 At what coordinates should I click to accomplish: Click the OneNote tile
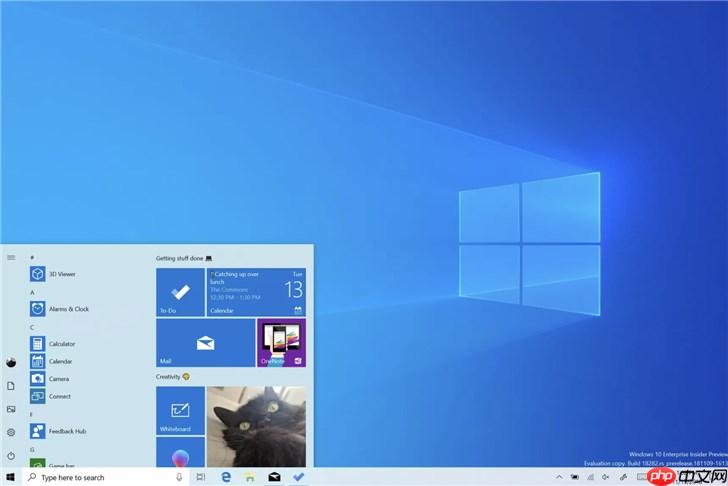(281, 343)
